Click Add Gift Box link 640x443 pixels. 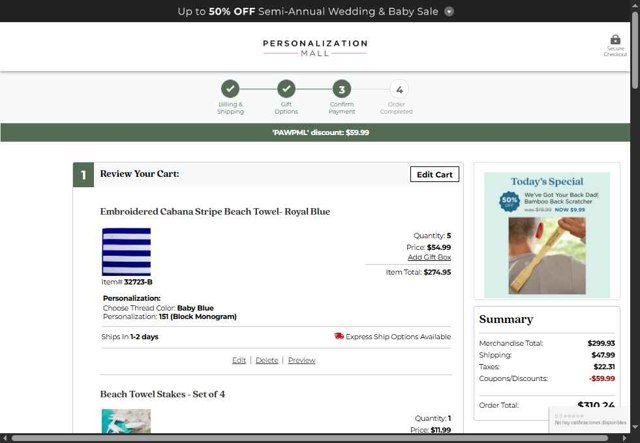[x=429, y=257]
